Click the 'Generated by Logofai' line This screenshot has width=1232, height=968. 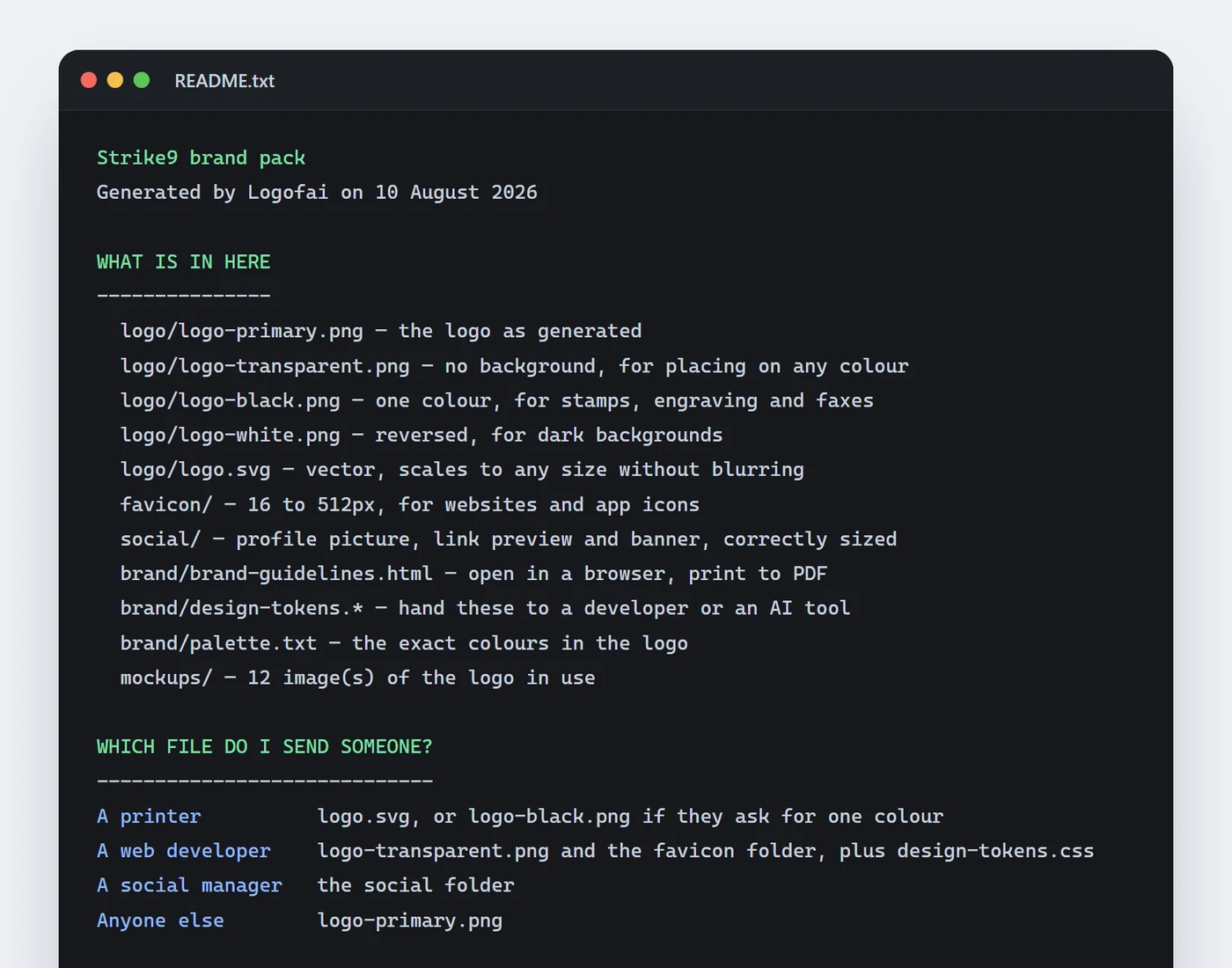coord(317,192)
